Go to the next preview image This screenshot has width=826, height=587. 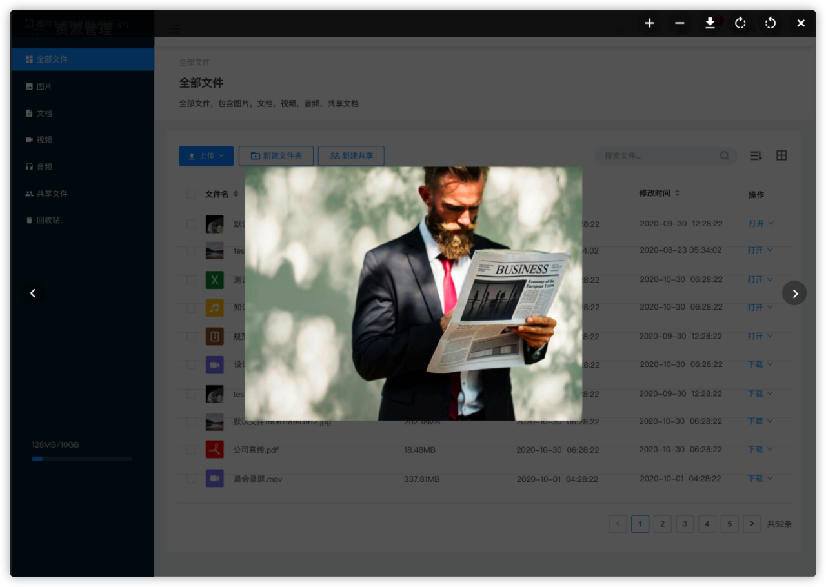(x=794, y=294)
